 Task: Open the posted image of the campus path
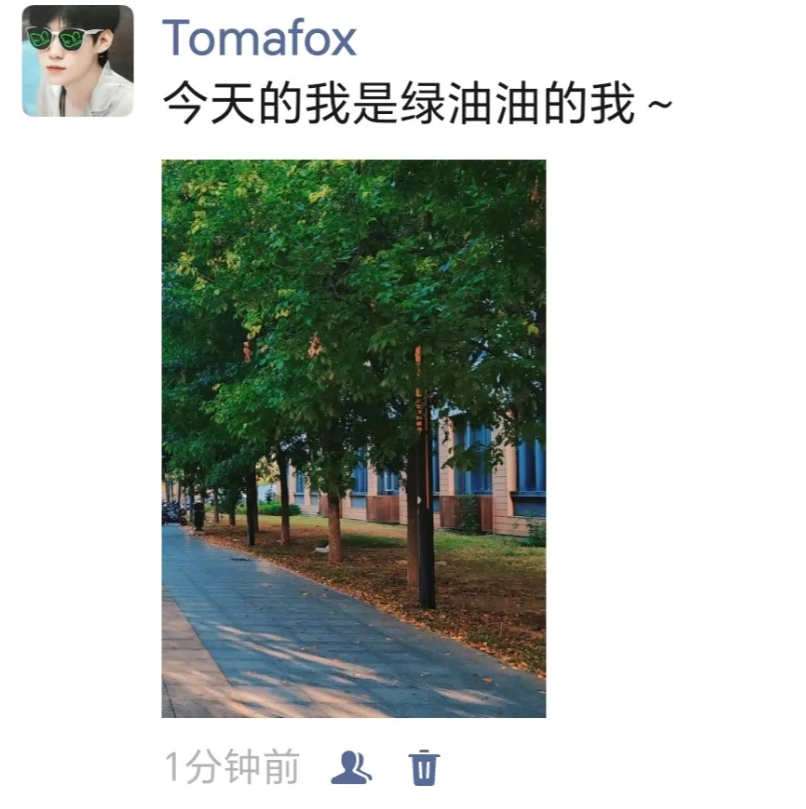coord(353,439)
